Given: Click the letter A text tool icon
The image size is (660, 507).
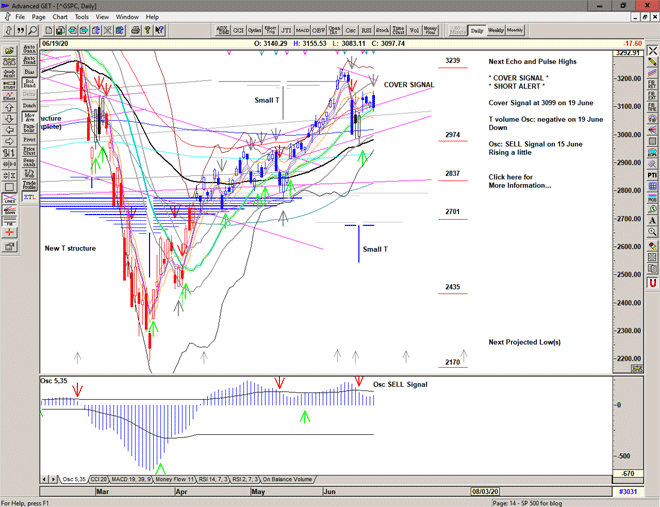Looking at the screenshot, I should coord(652,220).
